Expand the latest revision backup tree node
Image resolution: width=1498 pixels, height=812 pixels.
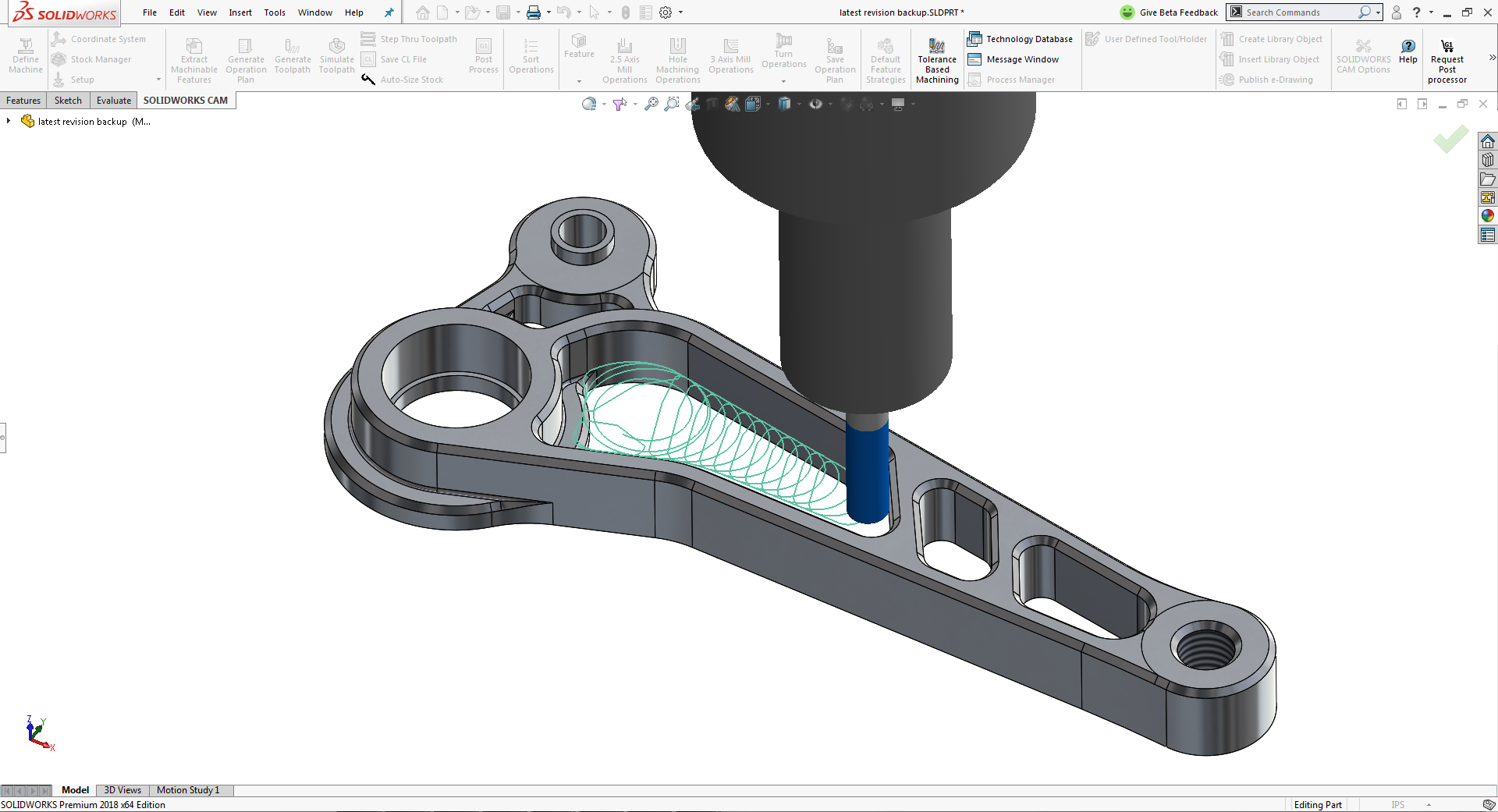(x=9, y=121)
